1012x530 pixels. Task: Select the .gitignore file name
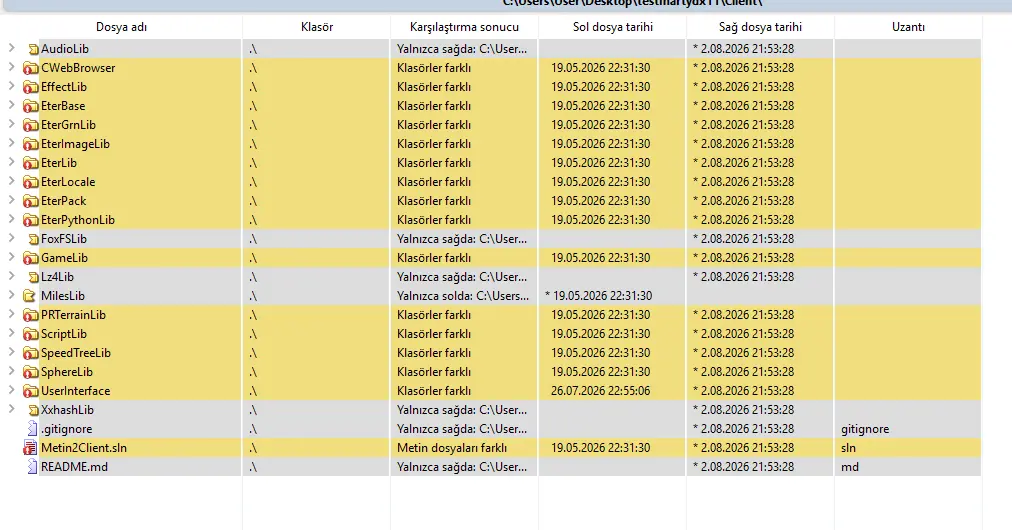tap(66, 429)
